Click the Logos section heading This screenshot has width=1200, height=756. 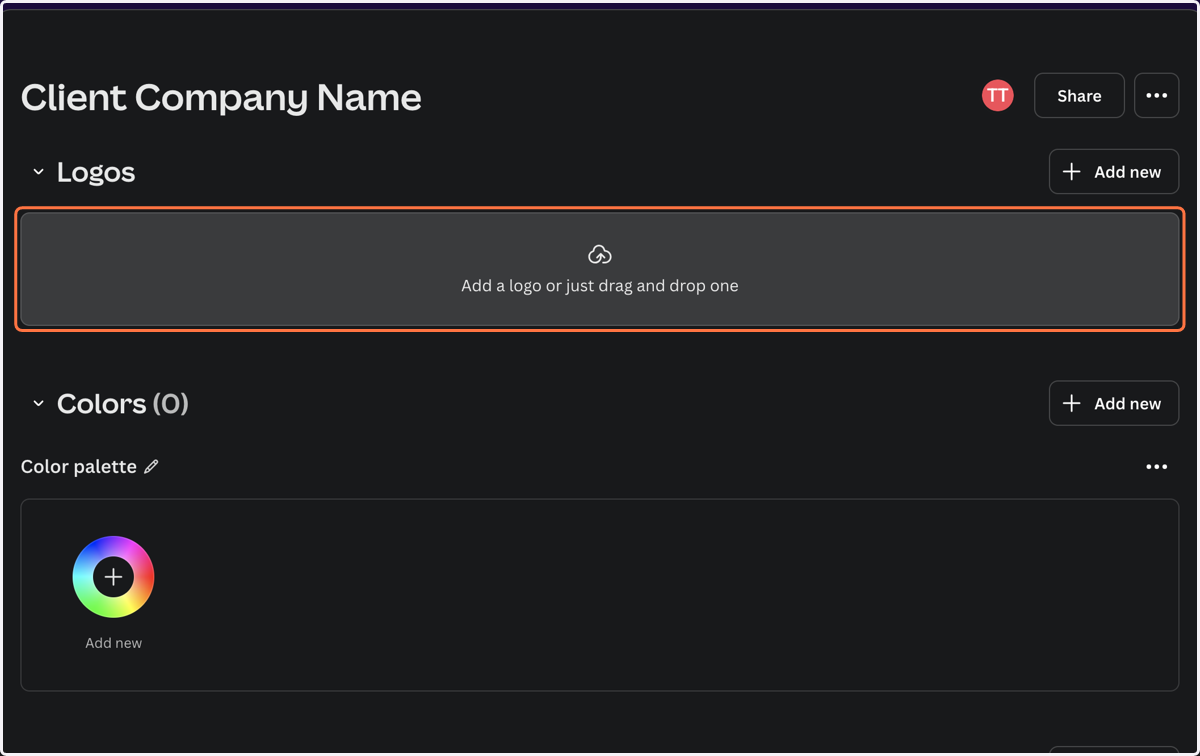(x=96, y=172)
